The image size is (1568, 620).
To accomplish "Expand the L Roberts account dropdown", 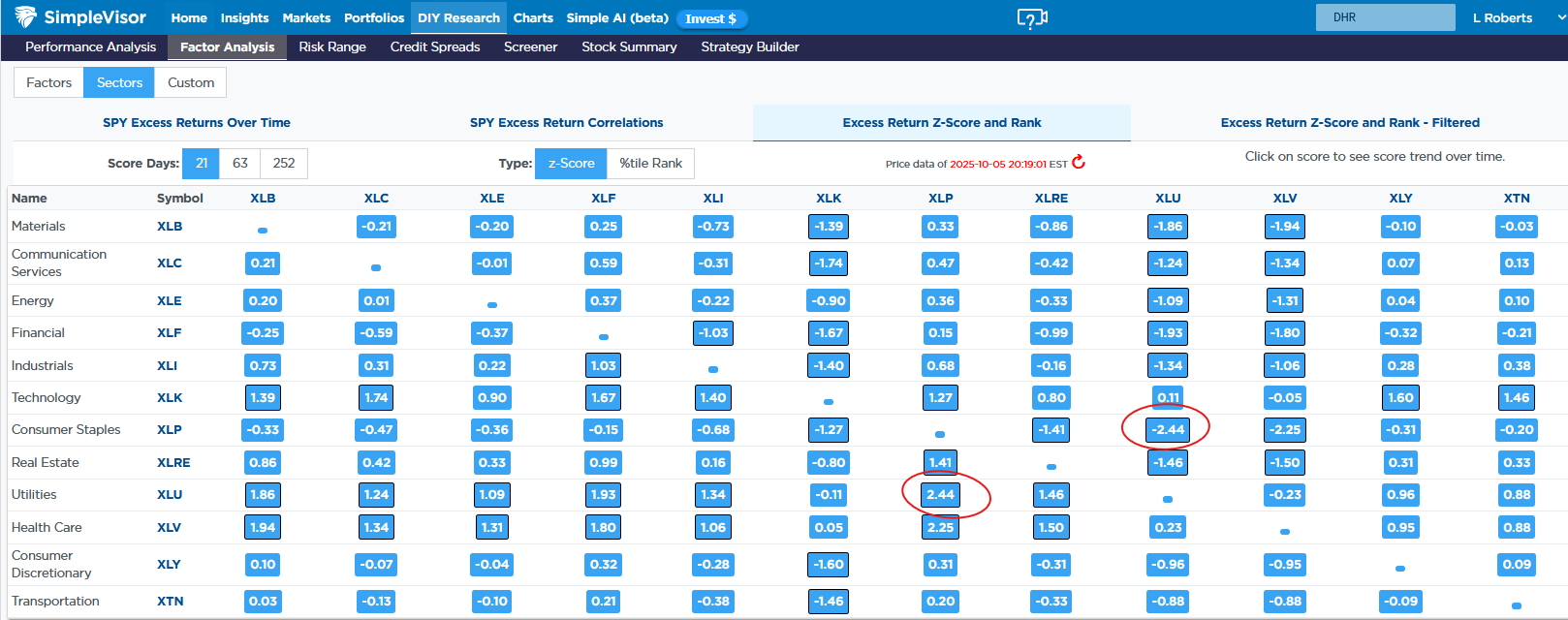I will coord(1512,18).
